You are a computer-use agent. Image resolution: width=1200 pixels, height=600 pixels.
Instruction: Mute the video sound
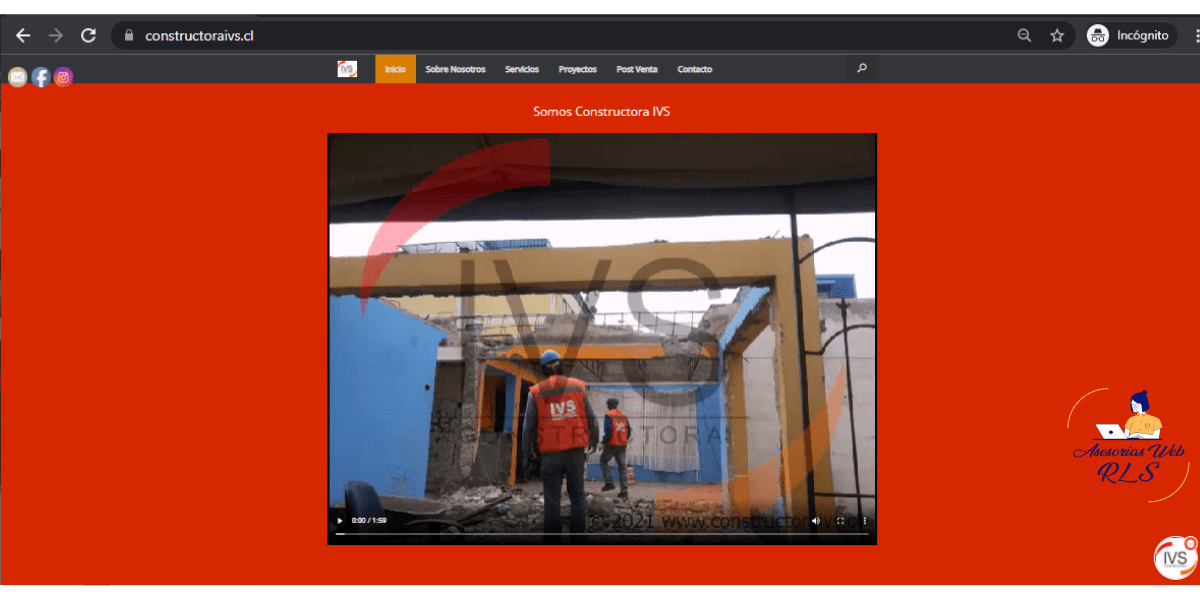pyautogui.click(x=815, y=520)
